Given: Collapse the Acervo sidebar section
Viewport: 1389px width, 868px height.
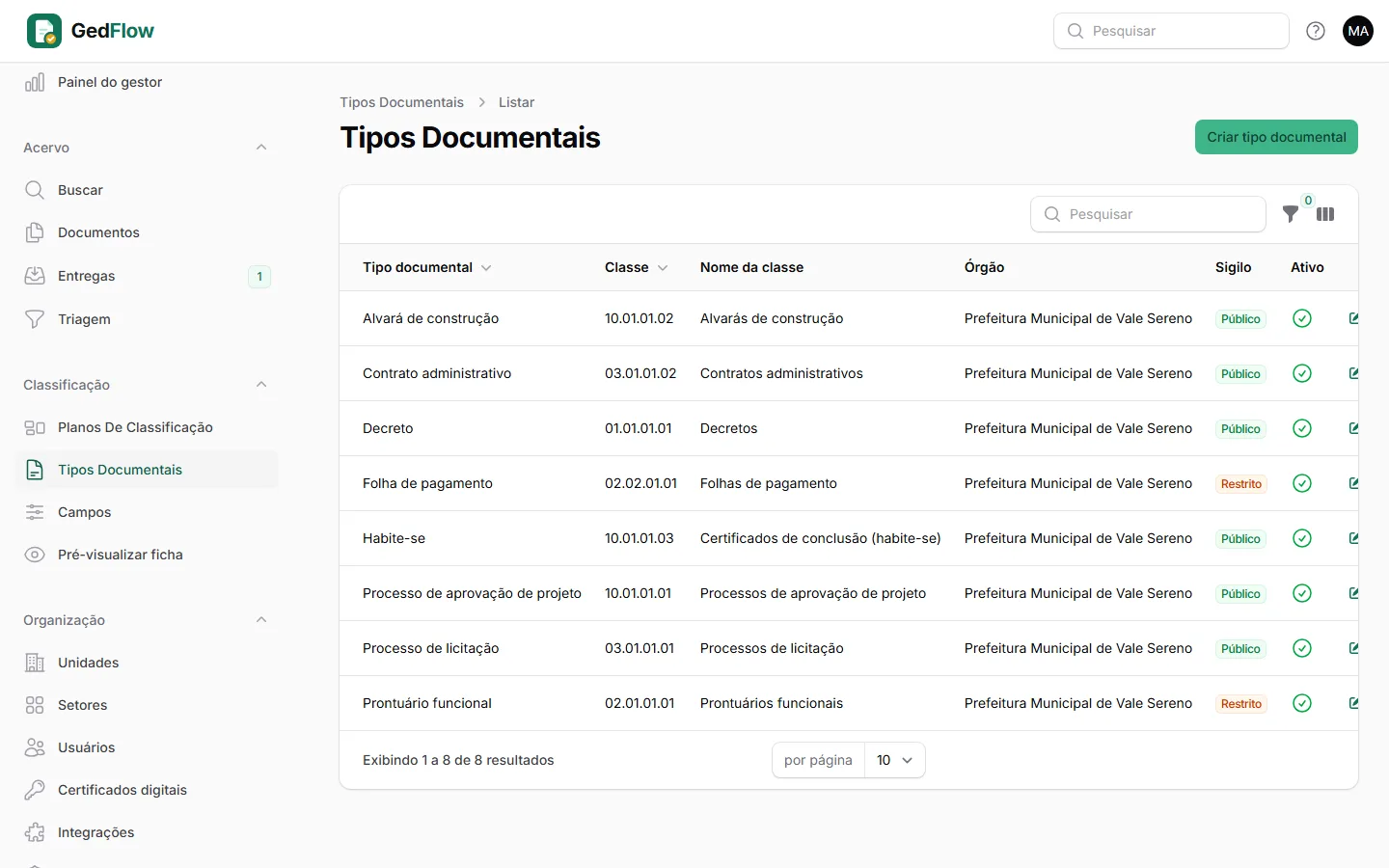Looking at the screenshot, I should 261,148.
